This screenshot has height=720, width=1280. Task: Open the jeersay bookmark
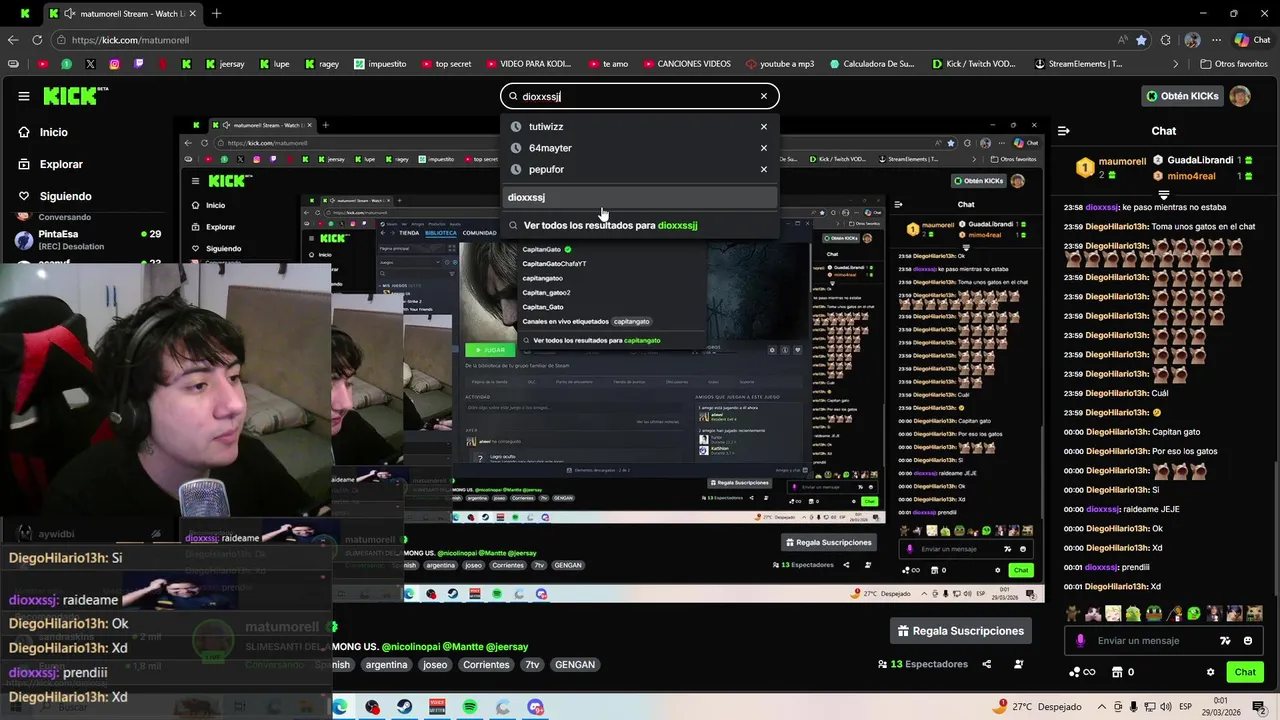[225, 64]
